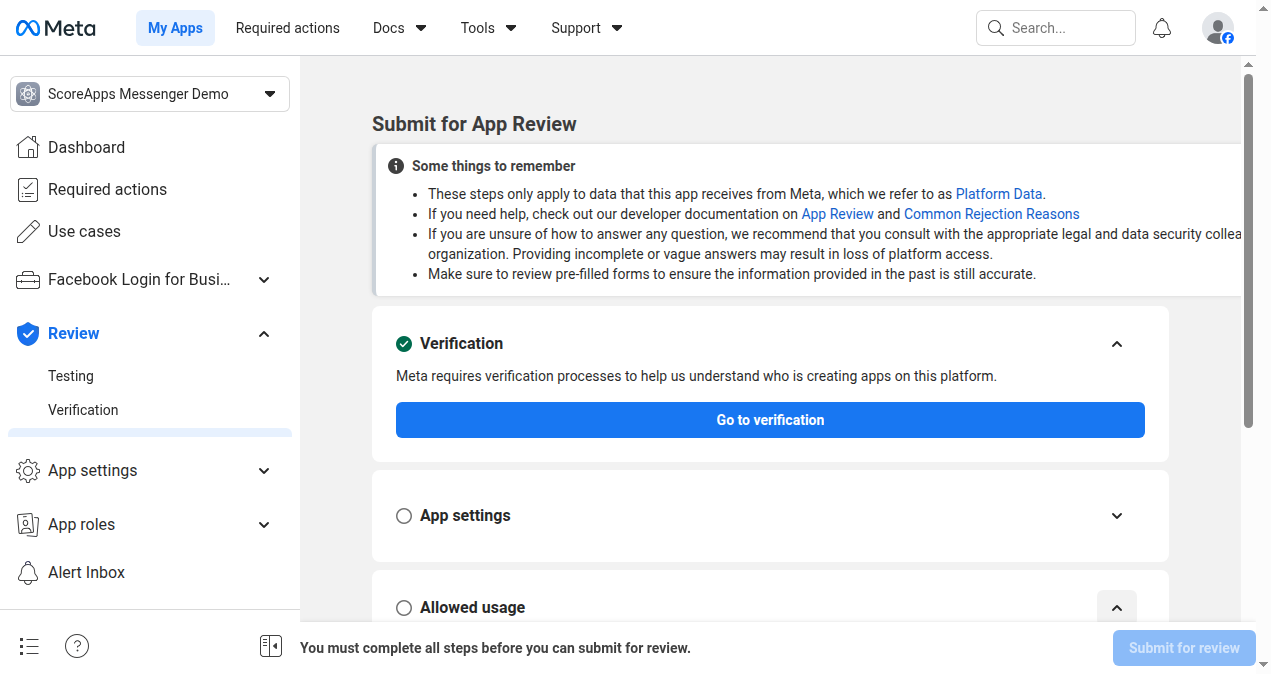This screenshot has width=1271, height=674.
Task: Click the Submit for review button
Action: point(1184,648)
